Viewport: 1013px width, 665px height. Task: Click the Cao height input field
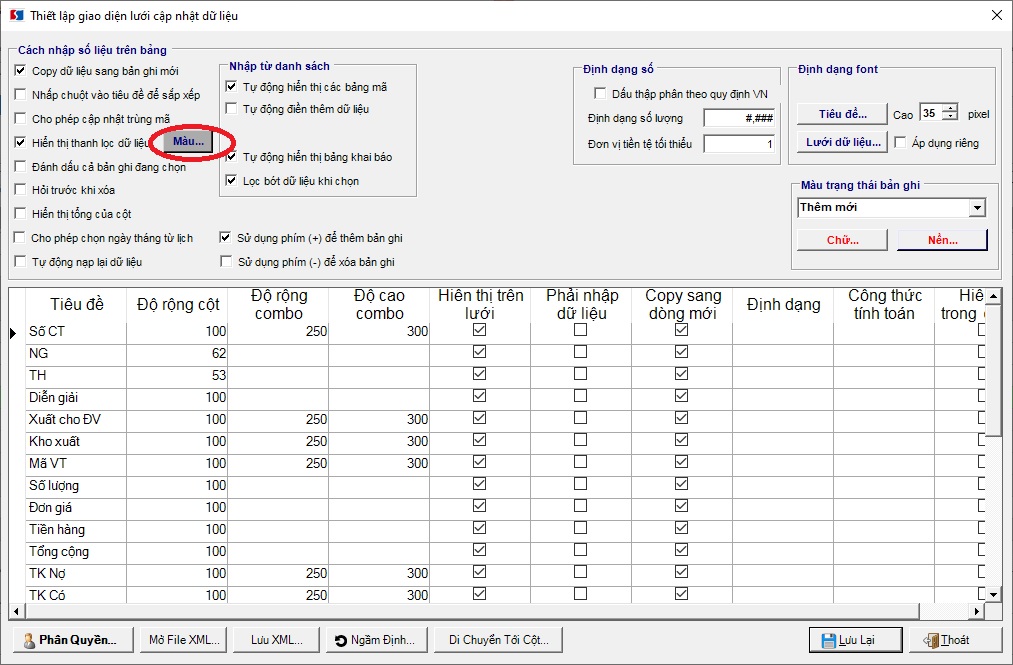coord(931,113)
